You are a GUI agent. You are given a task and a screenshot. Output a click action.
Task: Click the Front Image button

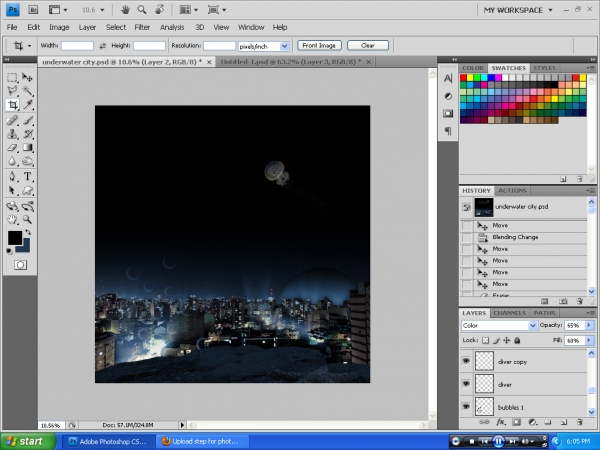tap(319, 46)
